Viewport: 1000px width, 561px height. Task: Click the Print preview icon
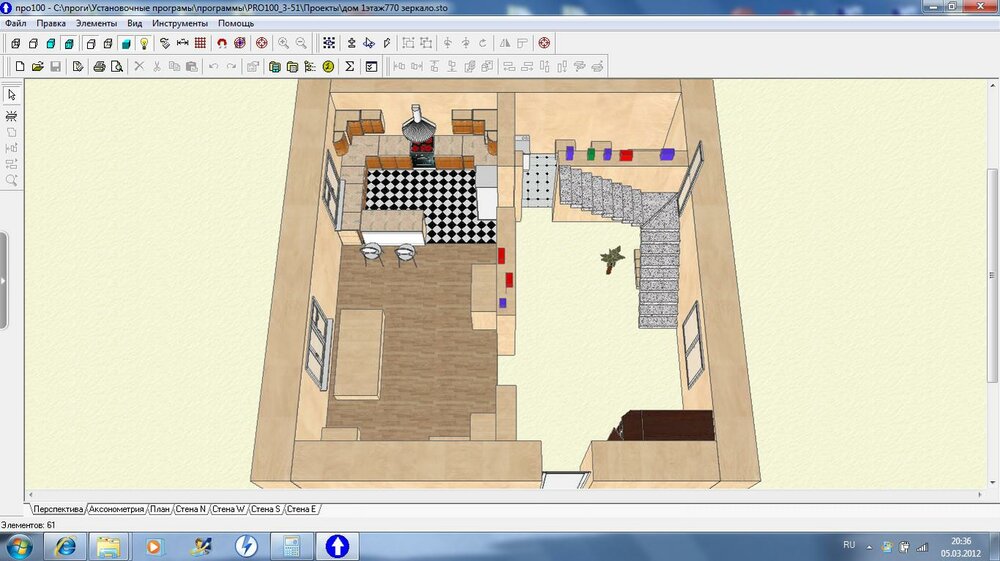pyautogui.click(x=116, y=67)
